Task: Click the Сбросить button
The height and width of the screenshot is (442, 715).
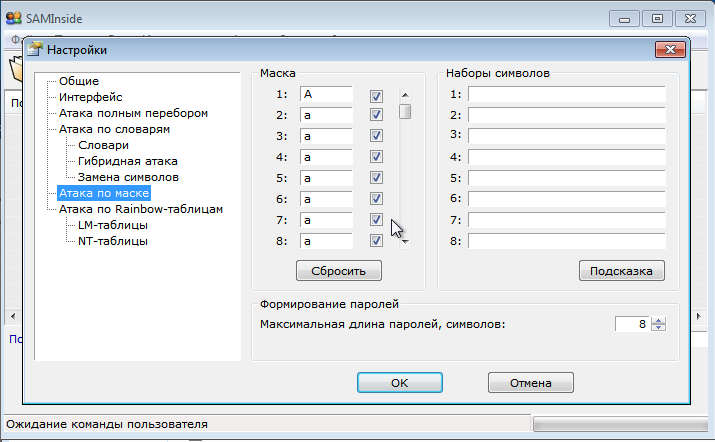Action: 339,271
